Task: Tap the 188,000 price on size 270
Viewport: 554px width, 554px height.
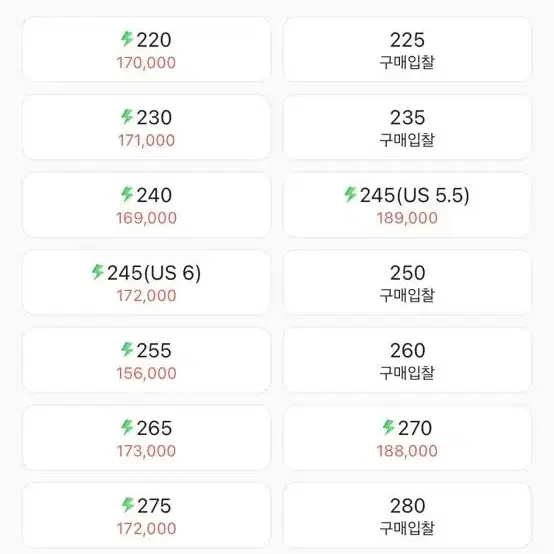Action: [x=407, y=451]
